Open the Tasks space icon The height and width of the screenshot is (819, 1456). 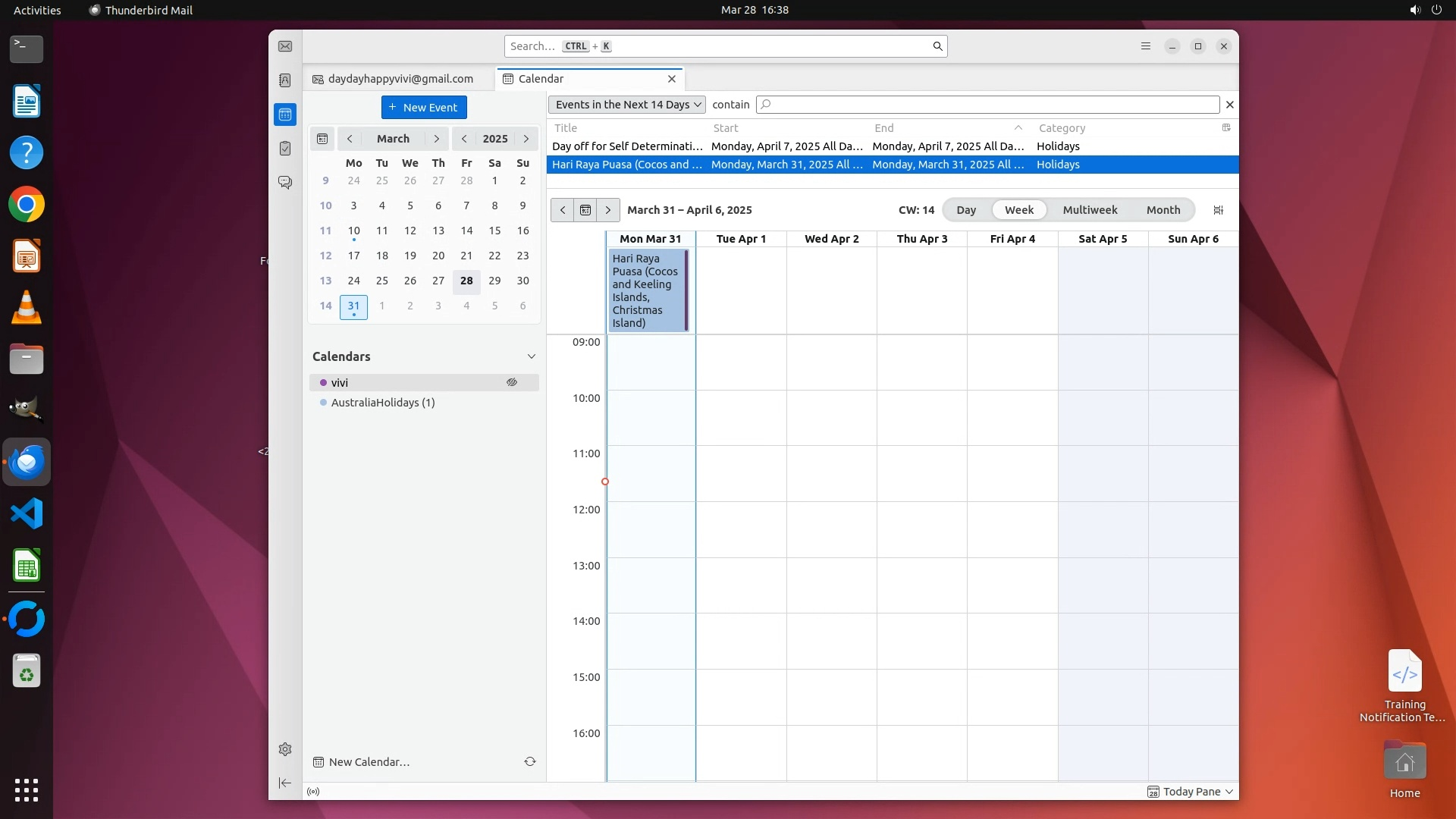coord(285,149)
